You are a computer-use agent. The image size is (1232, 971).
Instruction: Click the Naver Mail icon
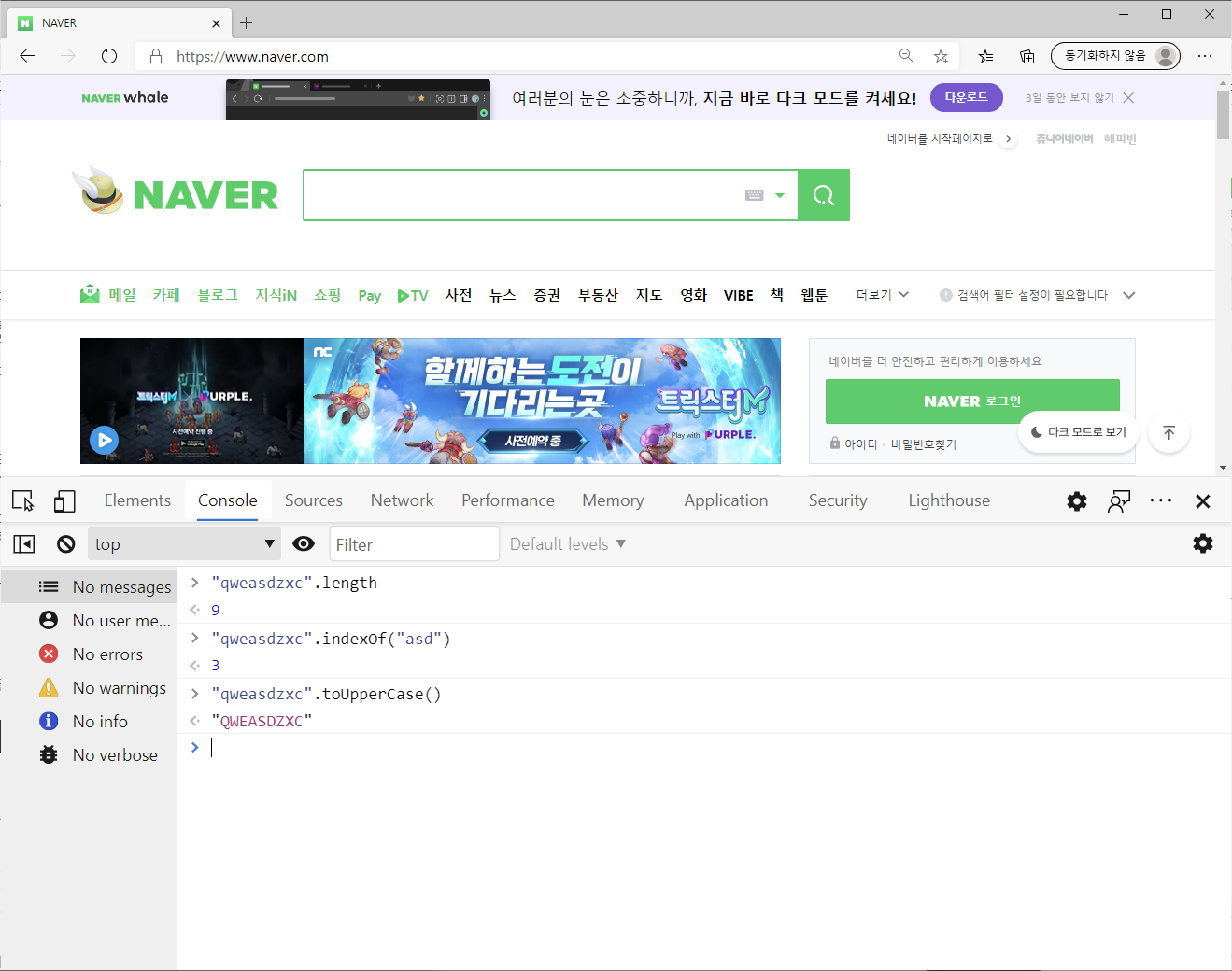90,294
